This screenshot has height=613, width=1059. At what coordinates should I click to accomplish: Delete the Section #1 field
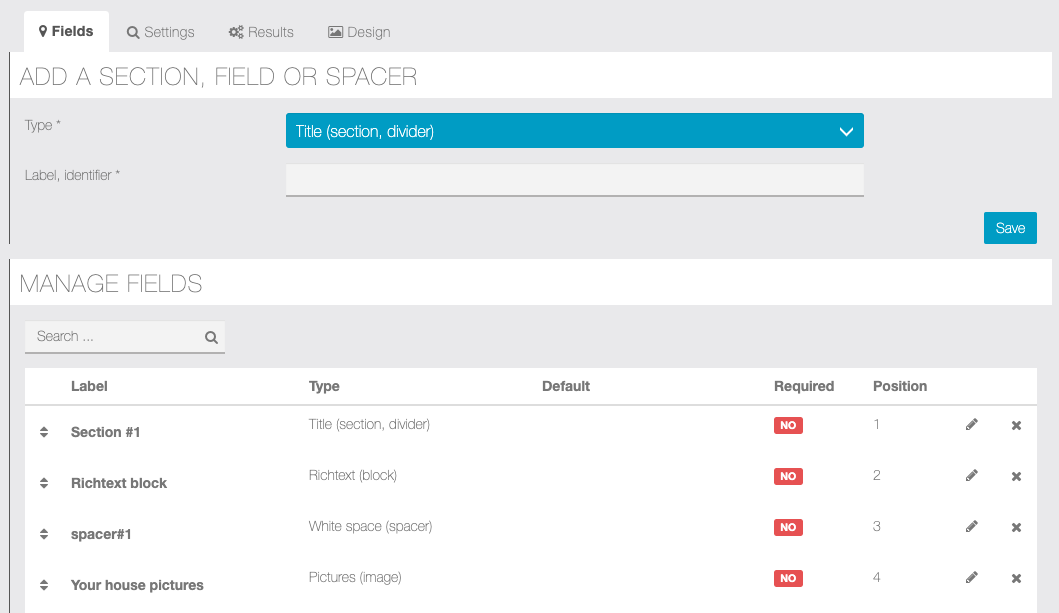click(x=1016, y=426)
